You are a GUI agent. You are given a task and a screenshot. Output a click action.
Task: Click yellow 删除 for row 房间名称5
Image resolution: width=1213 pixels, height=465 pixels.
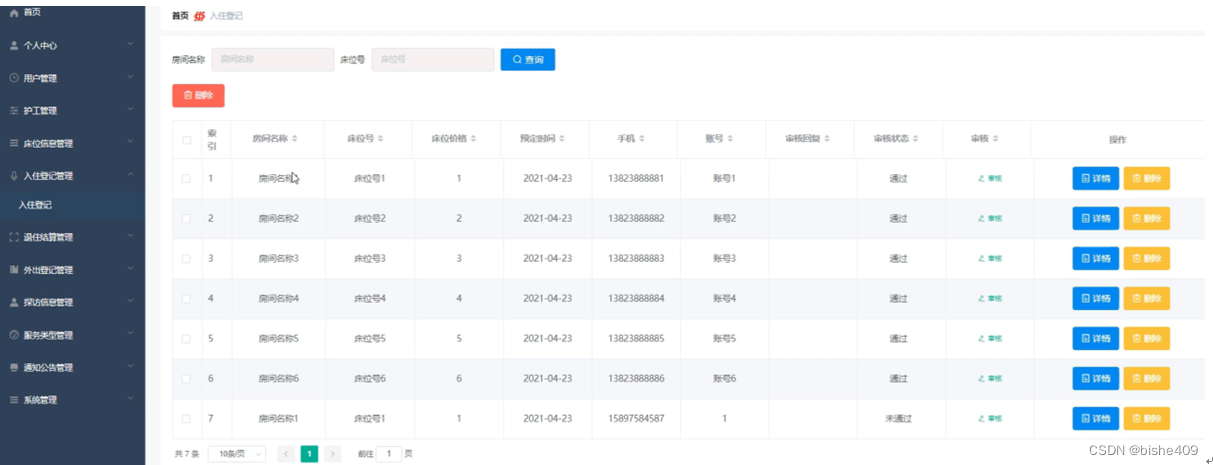(x=1146, y=338)
